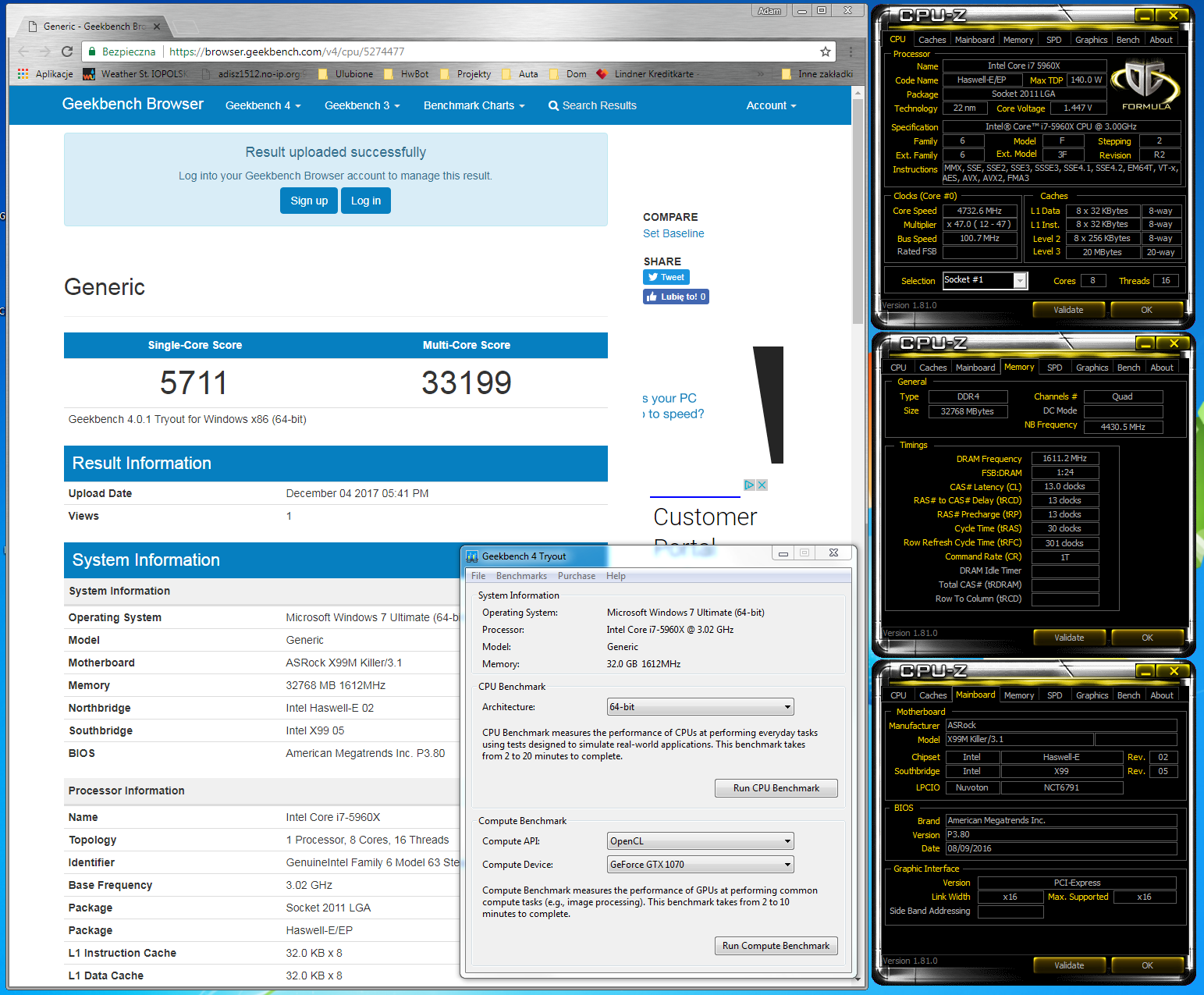Click the Lubię to! Facebook like button
Screen dimensions: 1204x995
click(x=676, y=297)
